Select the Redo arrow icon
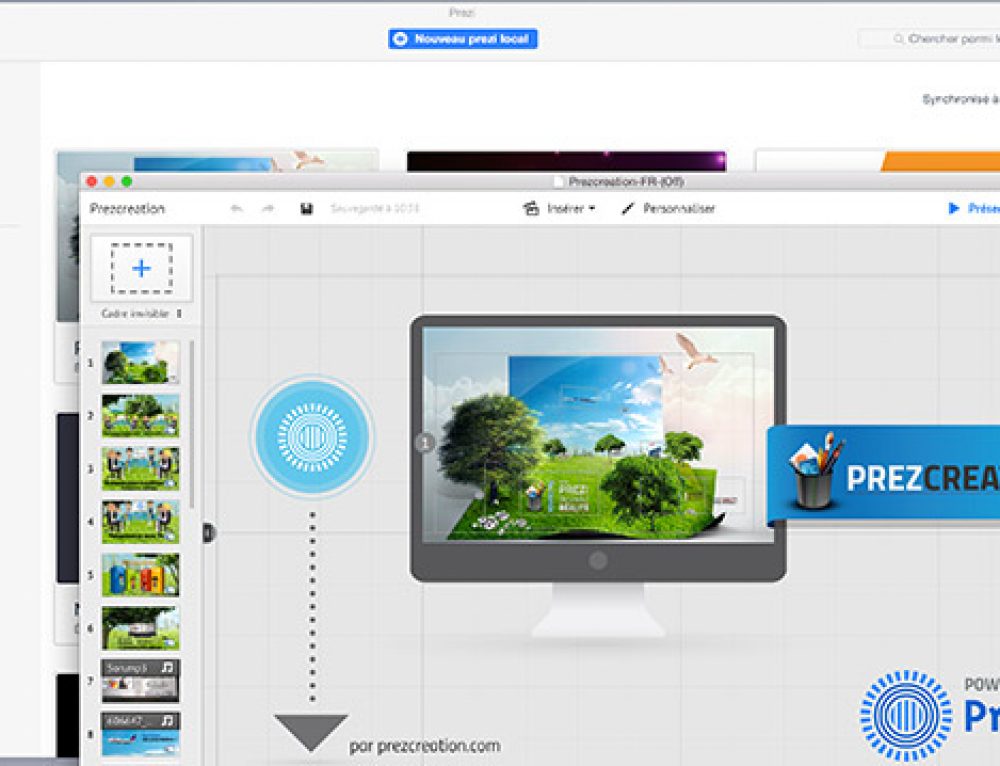This screenshot has width=1000, height=766. click(x=267, y=208)
